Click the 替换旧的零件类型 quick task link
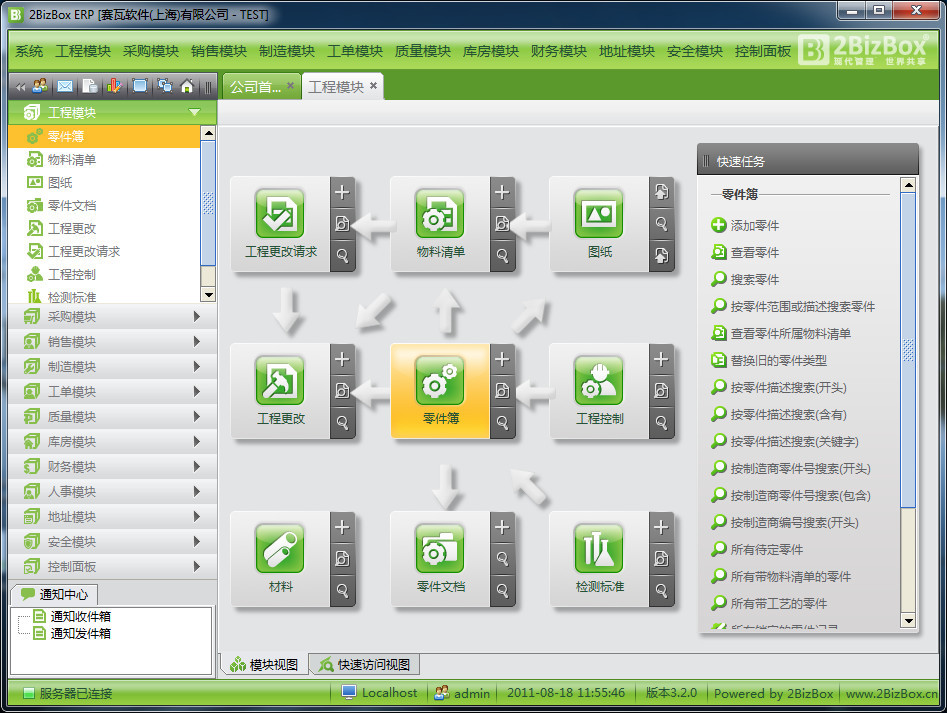This screenshot has width=947, height=713. click(769, 360)
